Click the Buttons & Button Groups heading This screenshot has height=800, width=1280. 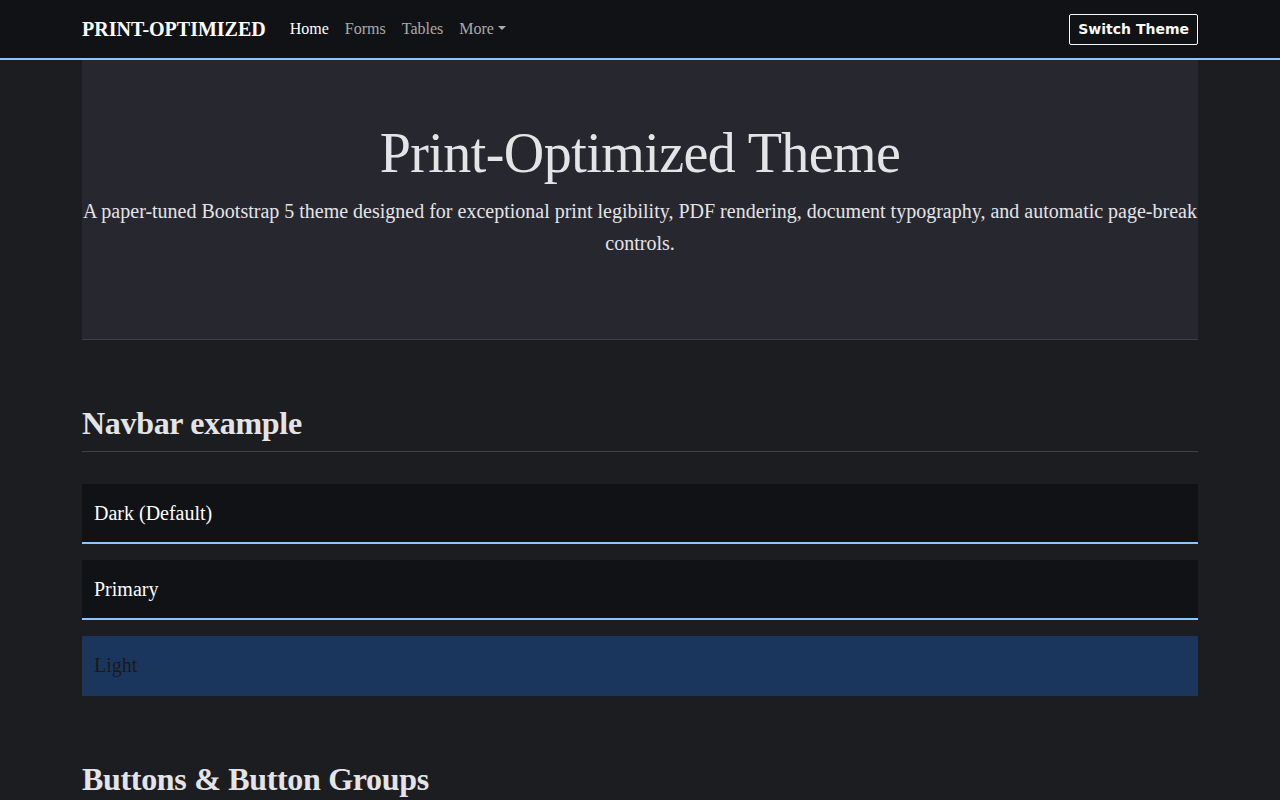255,779
